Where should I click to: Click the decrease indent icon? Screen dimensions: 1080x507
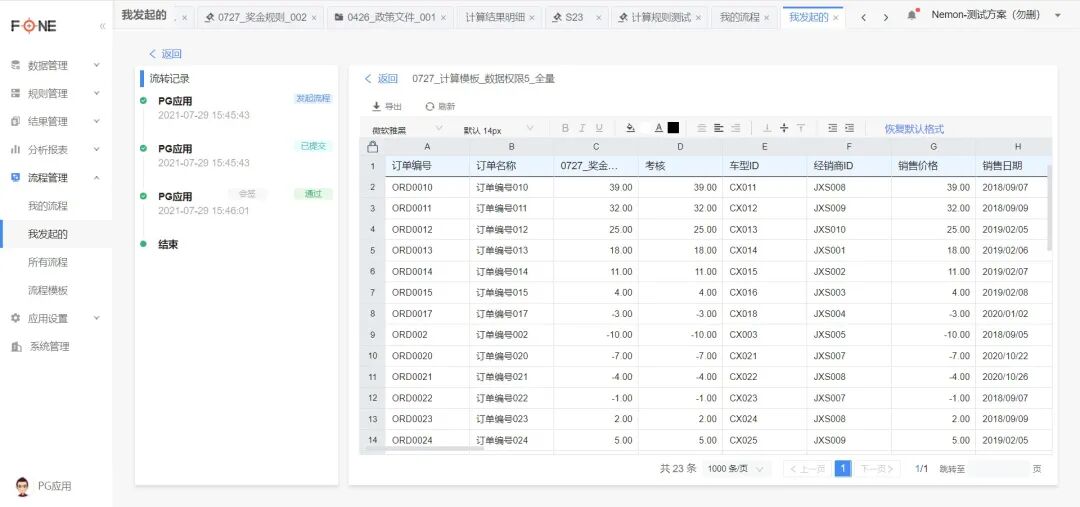click(x=833, y=128)
